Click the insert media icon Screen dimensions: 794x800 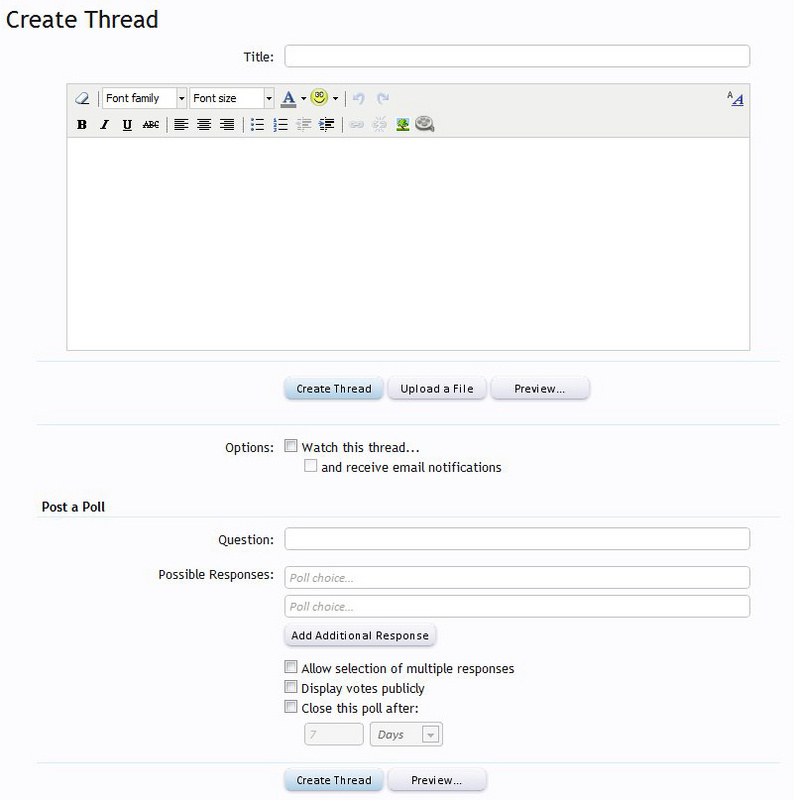pos(425,125)
